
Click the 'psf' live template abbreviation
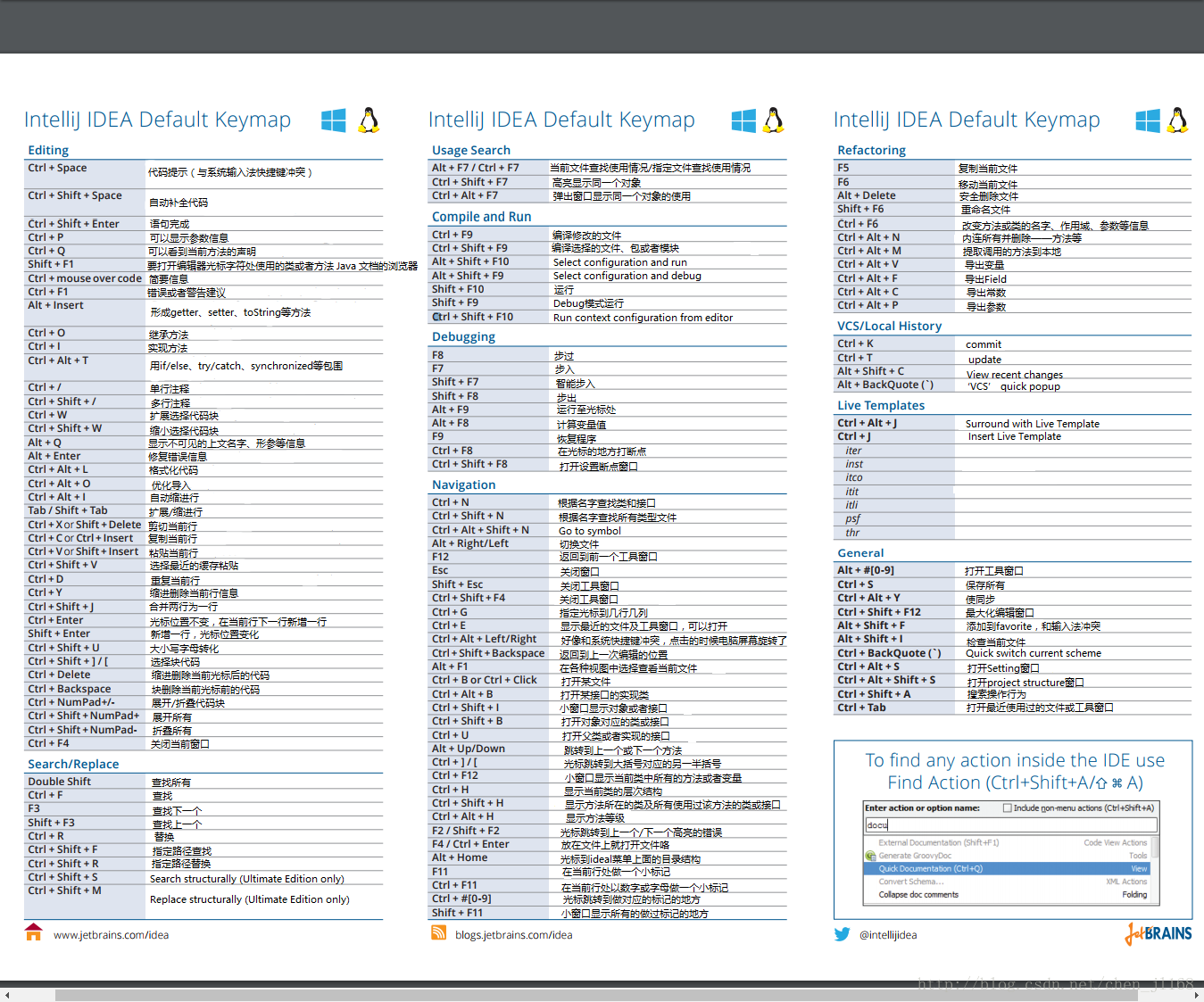coord(852,518)
